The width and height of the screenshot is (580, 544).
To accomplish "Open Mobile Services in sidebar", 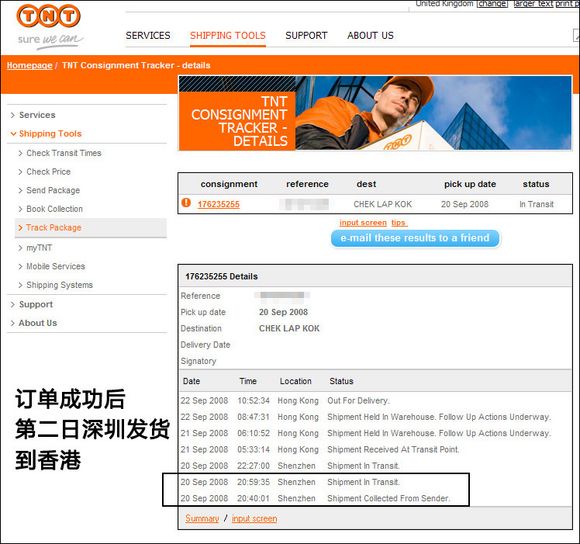I will [55, 266].
